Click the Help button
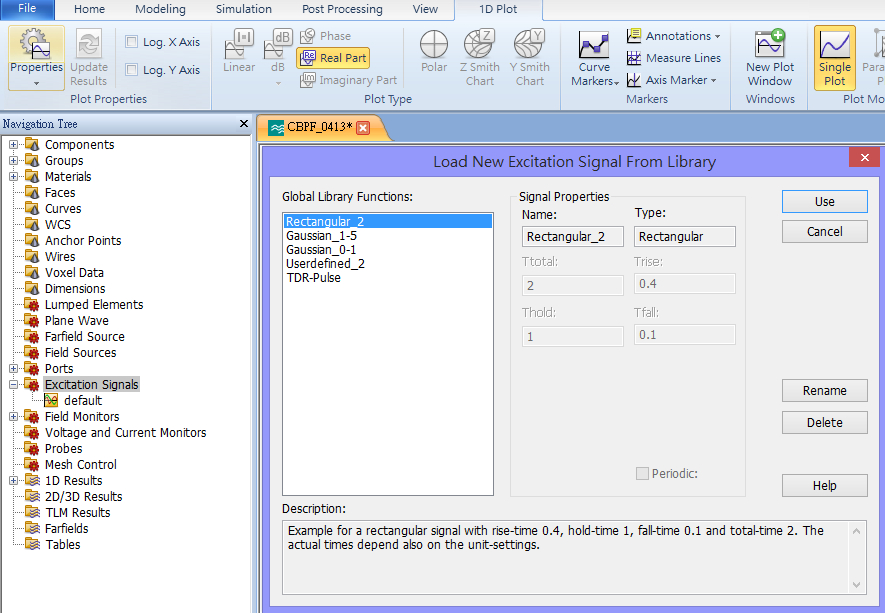This screenshot has height=613, width=885. click(824, 485)
